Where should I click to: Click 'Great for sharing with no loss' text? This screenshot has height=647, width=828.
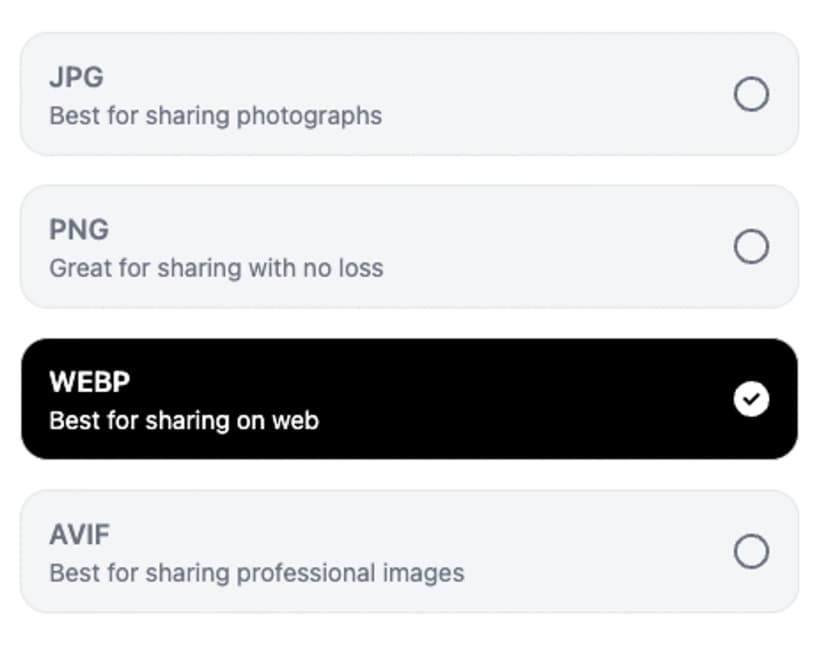click(216, 268)
